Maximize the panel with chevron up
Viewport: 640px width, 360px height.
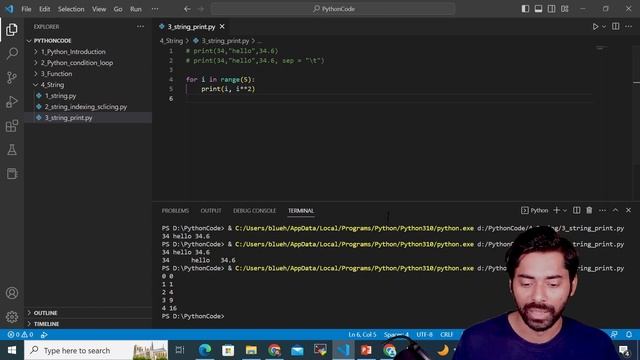coord(616,210)
